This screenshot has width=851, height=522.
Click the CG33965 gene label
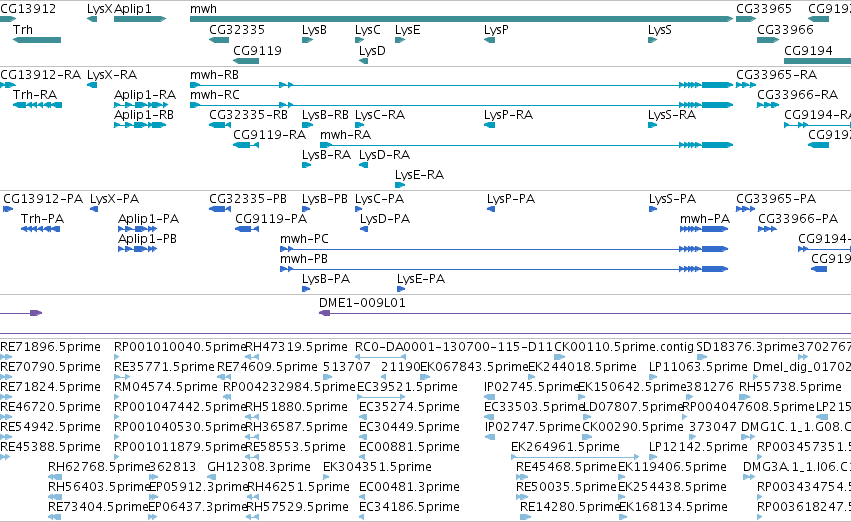point(764,9)
